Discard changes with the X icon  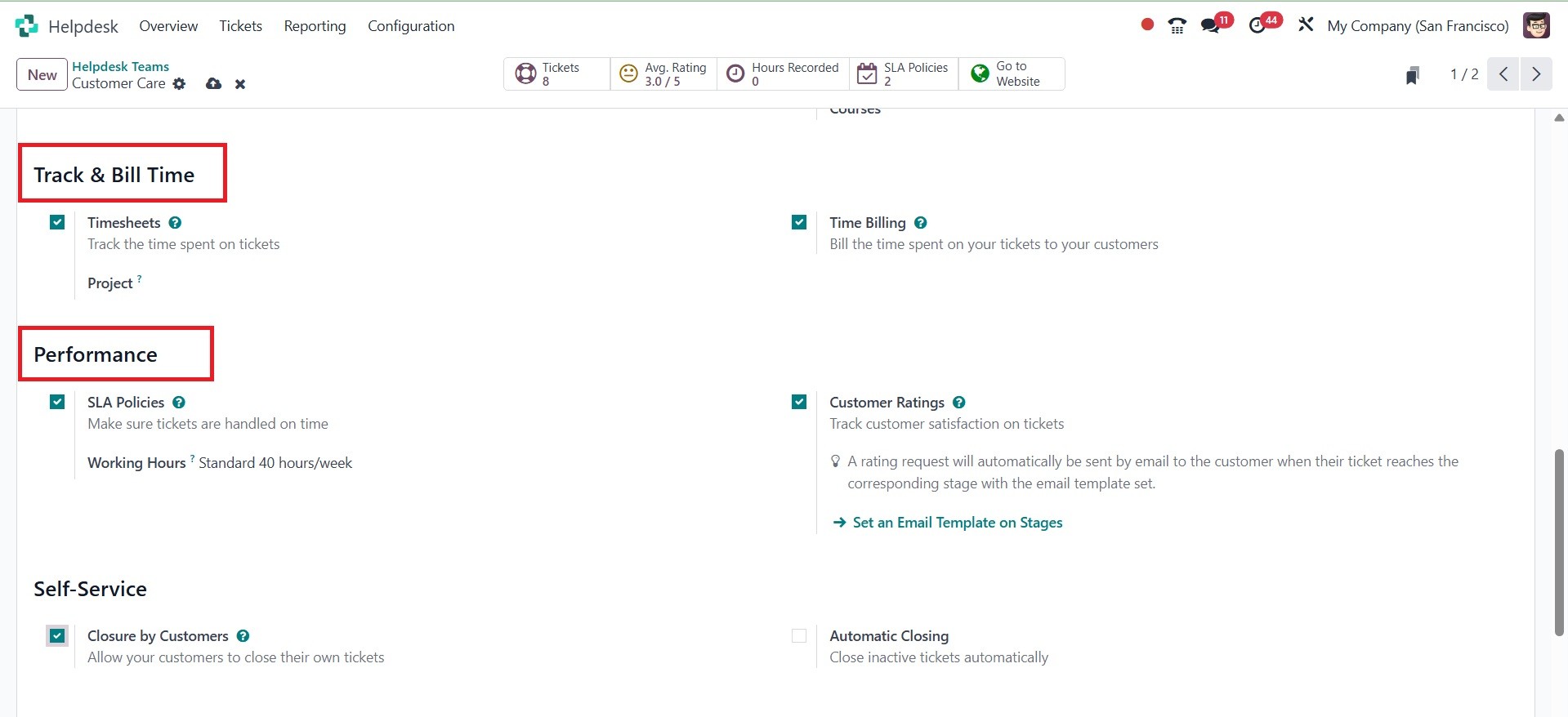coord(240,84)
